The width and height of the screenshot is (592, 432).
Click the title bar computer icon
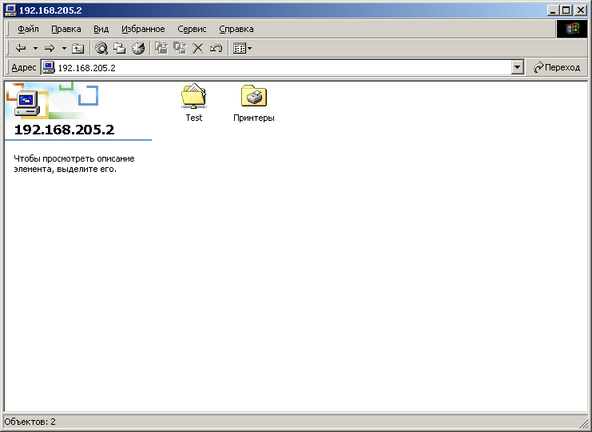click(11, 10)
